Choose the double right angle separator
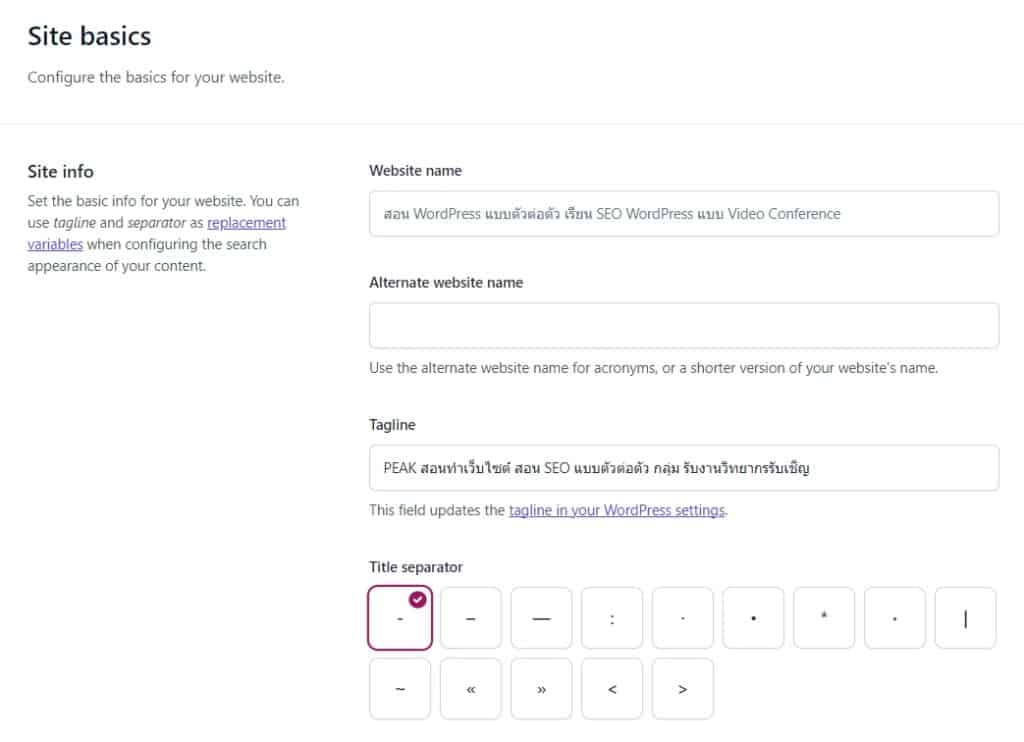Image resolution: width=1024 pixels, height=742 pixels. point(541,689)
